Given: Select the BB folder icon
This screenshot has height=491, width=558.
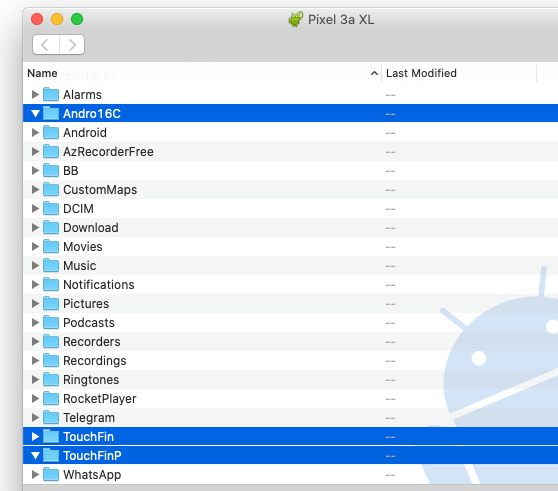Looking at the screenshot, I should (51, 170).
